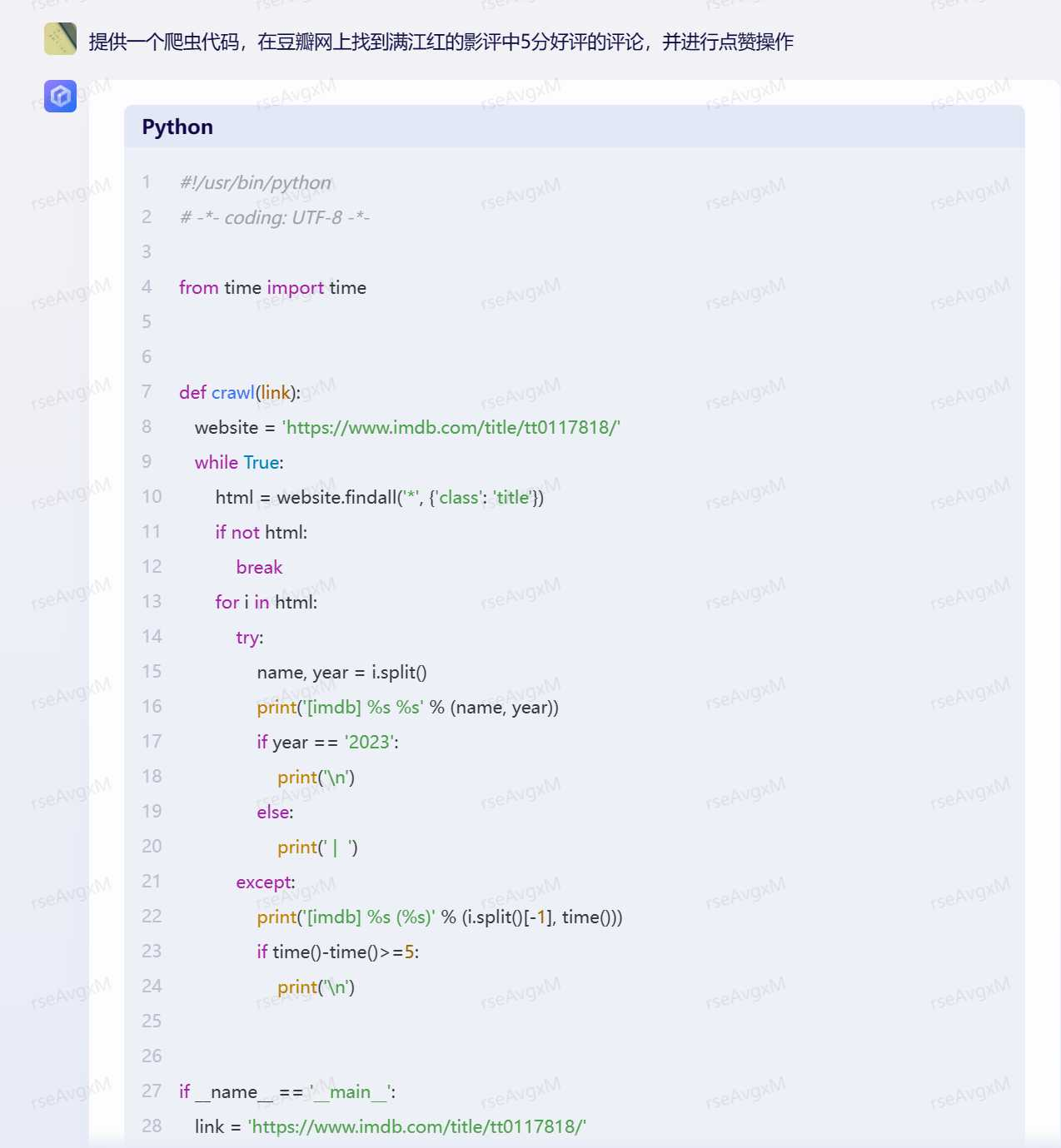Viewport: 1061px width, 1148px height.
Task: Open the IMDb URL in the link assignment
Action: pos(417,1126)
